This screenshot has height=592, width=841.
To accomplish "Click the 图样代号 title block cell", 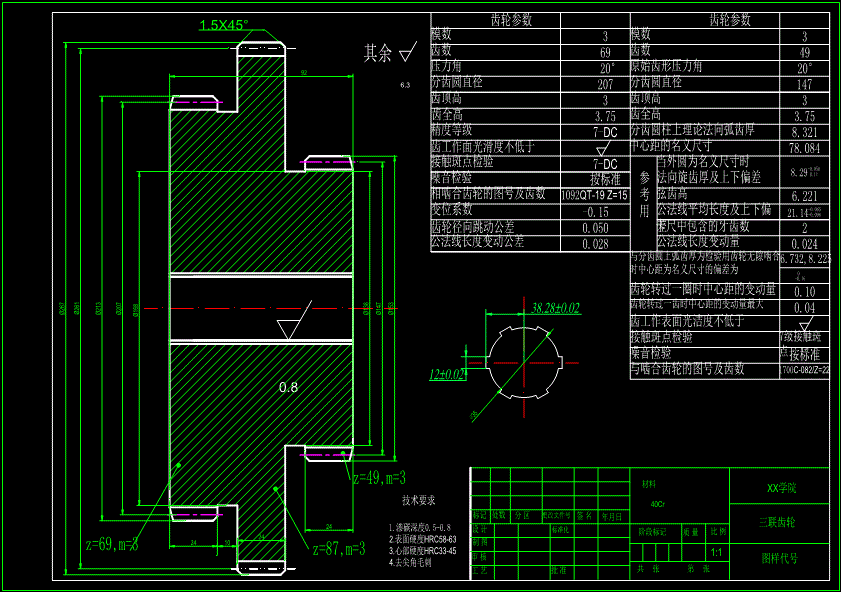I will click(x=779, y=558).
